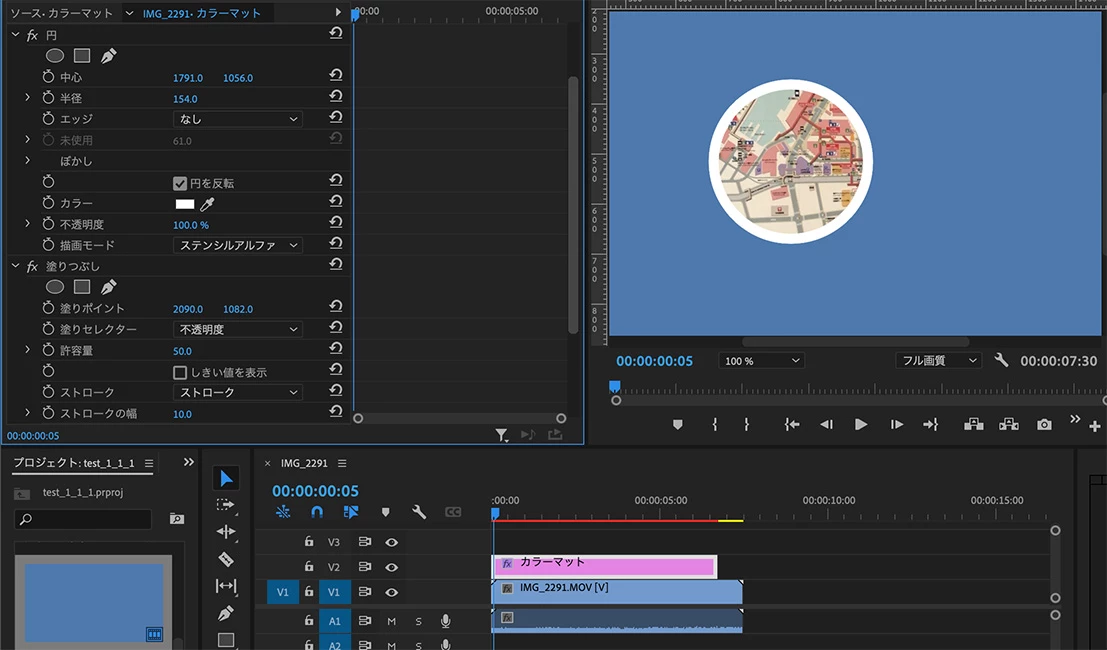Hide track V3 output eye
This screenshot has width=1107, height=650.
point(391,542)
